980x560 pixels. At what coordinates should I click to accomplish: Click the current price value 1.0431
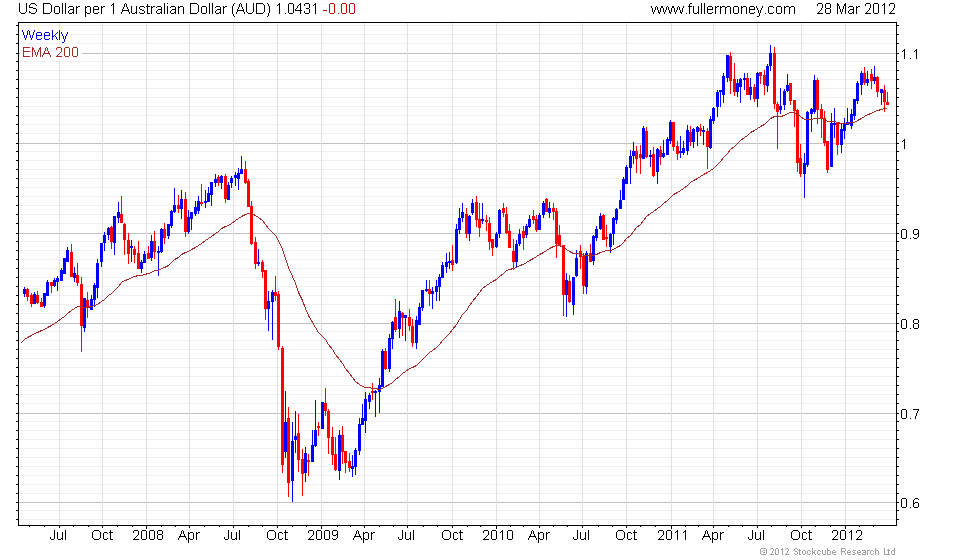[x=297, y=9]
